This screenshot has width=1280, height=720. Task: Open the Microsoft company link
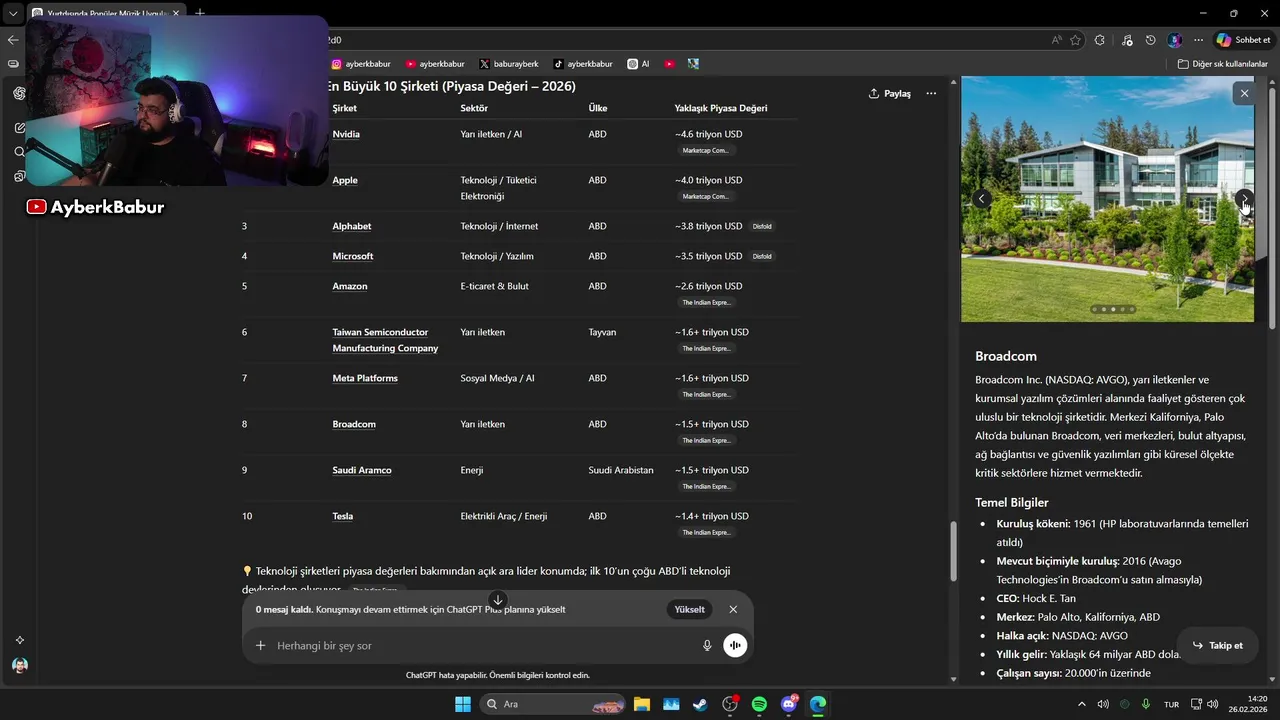coord(353,256)
